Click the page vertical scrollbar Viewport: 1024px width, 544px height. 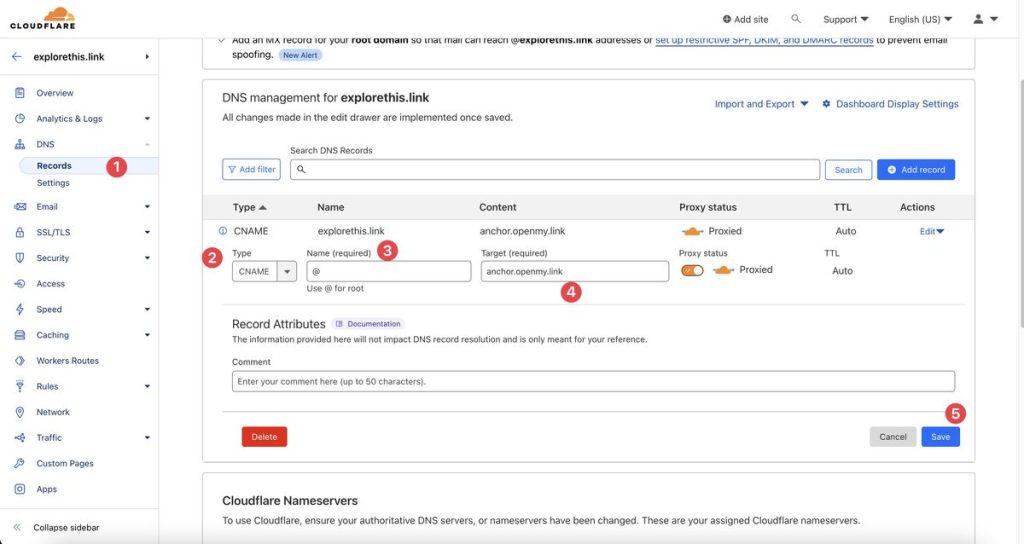[1020, 202]
